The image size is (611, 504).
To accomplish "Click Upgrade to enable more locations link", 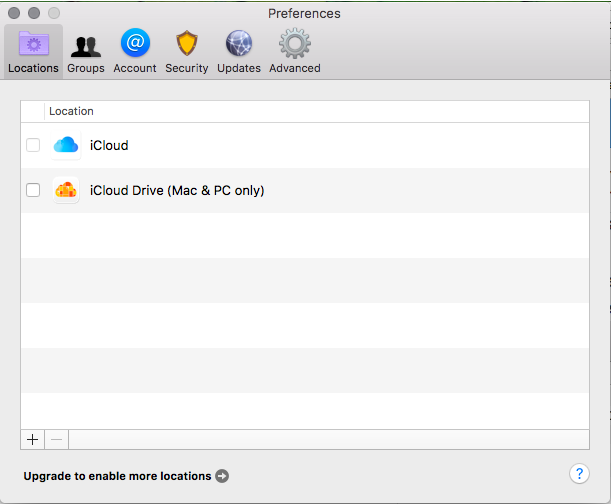I will tap(117, 476).
